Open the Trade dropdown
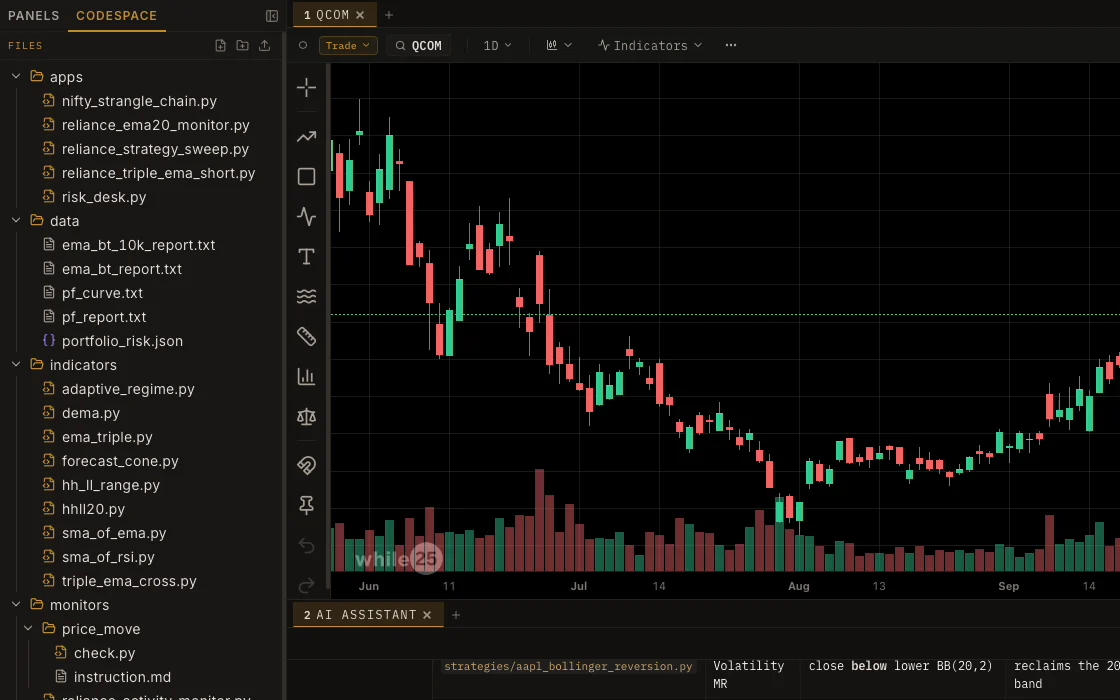The image size is (1120, 700). (x=348, y=45)
